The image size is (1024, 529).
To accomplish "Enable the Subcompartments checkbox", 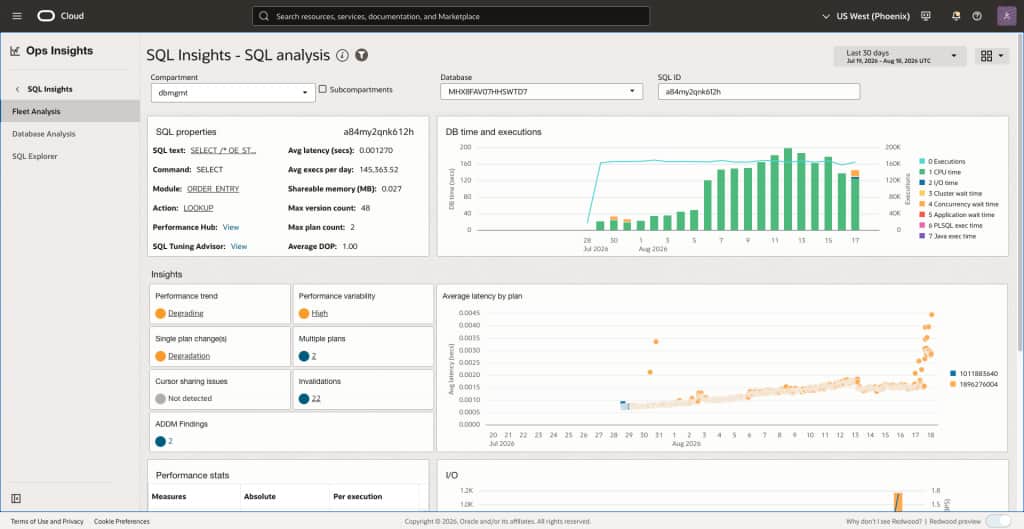I will coord(323,89).
